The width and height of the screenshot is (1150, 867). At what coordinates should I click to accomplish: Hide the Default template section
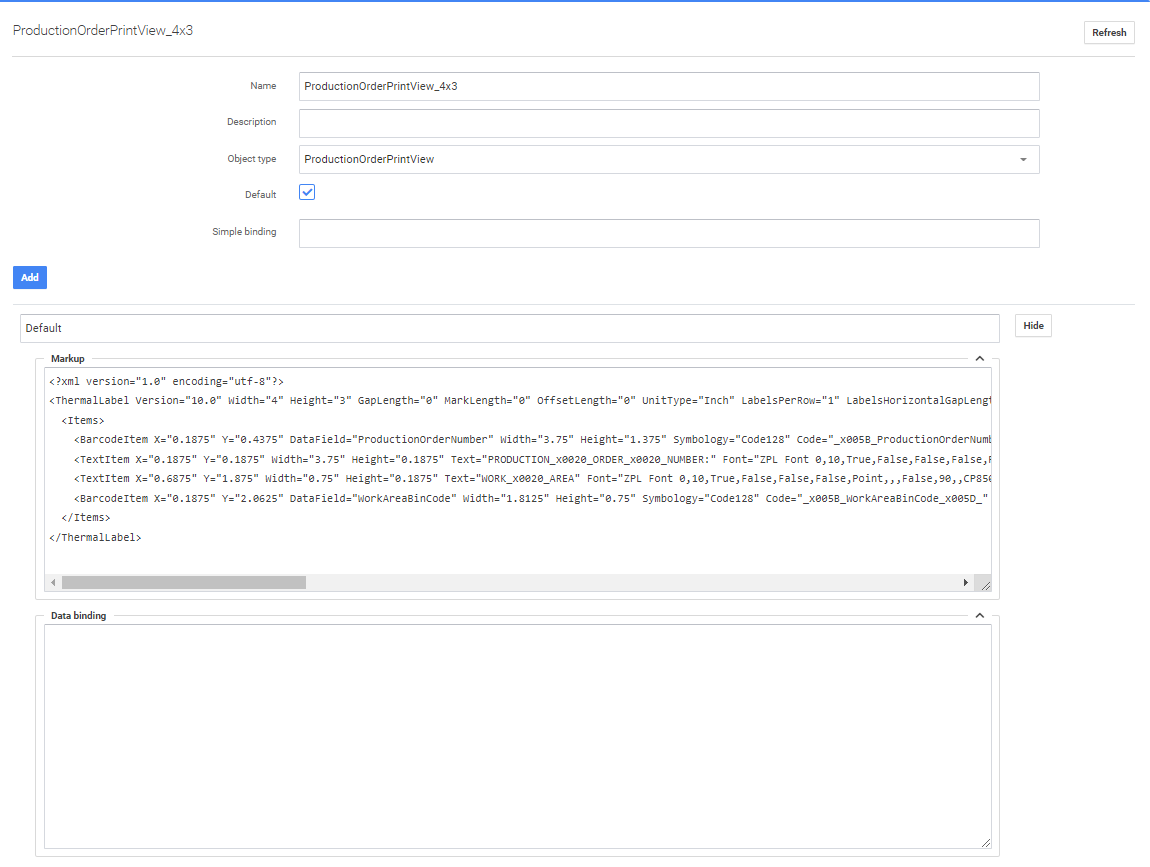coord(1033,326)
